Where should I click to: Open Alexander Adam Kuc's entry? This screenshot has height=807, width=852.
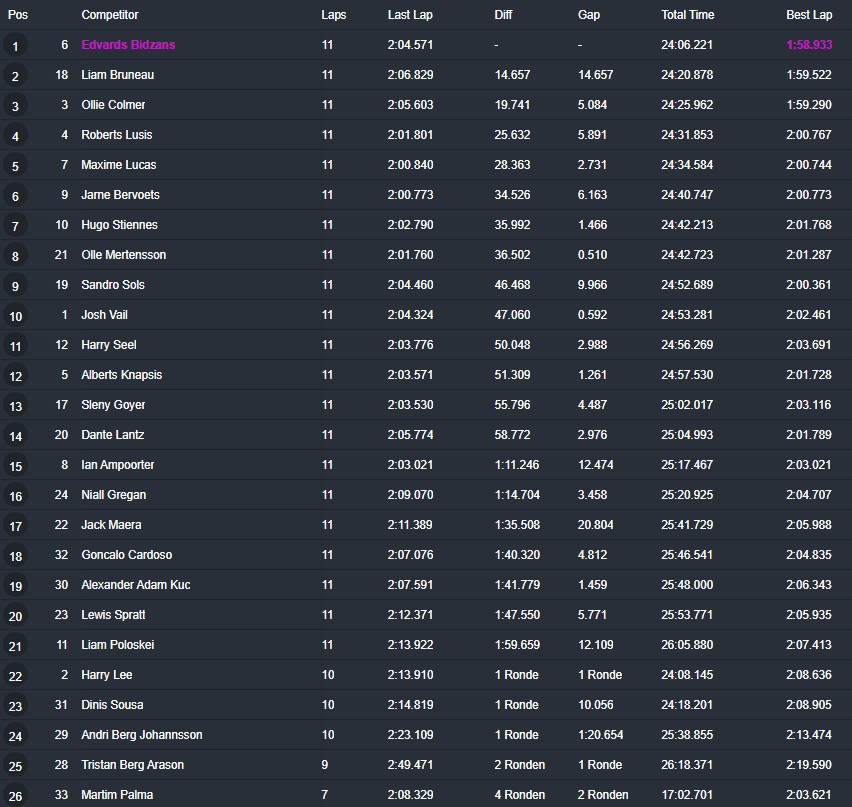136,585
